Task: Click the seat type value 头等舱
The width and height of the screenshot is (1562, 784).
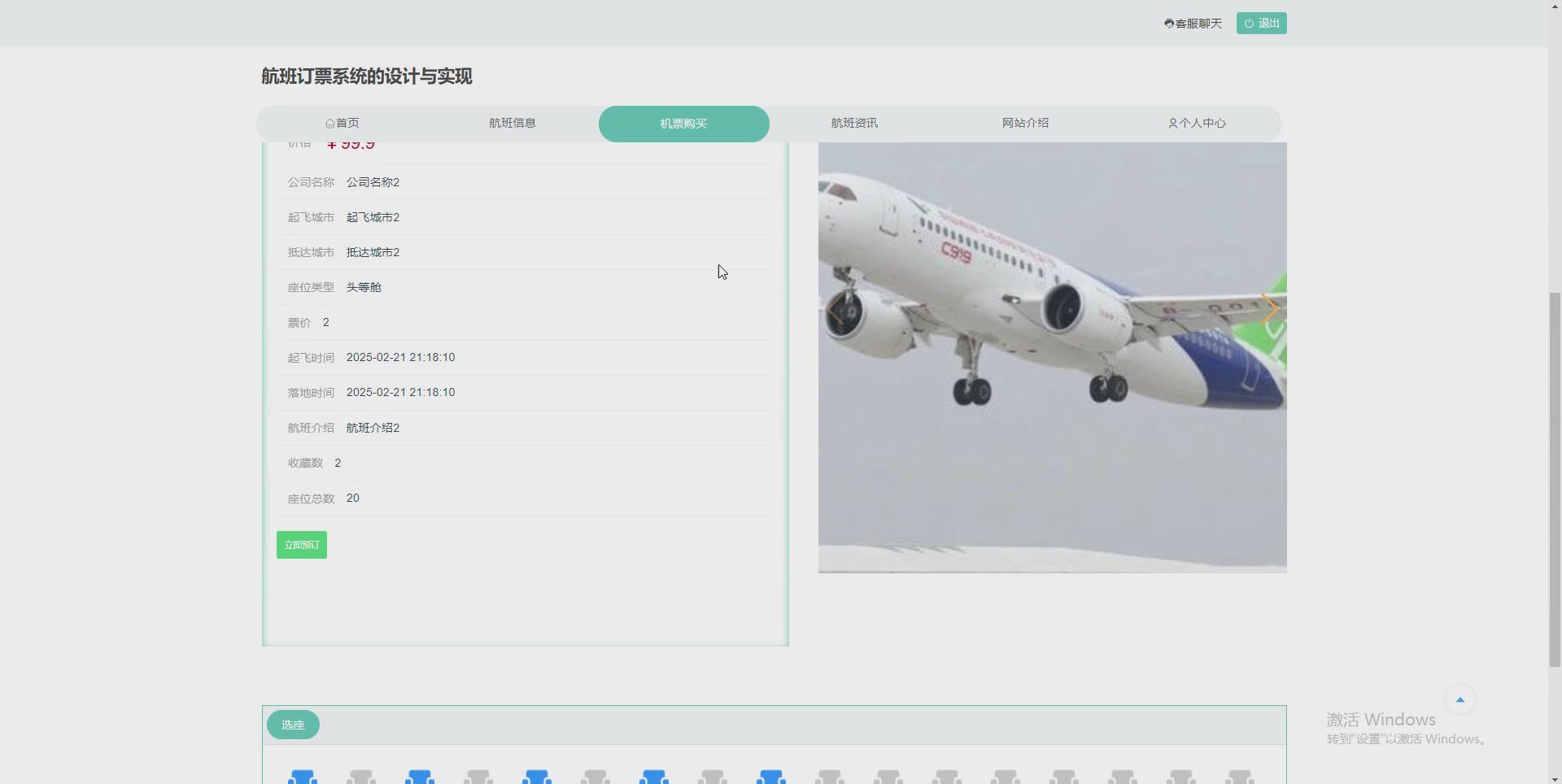Action: pos(364,287)
